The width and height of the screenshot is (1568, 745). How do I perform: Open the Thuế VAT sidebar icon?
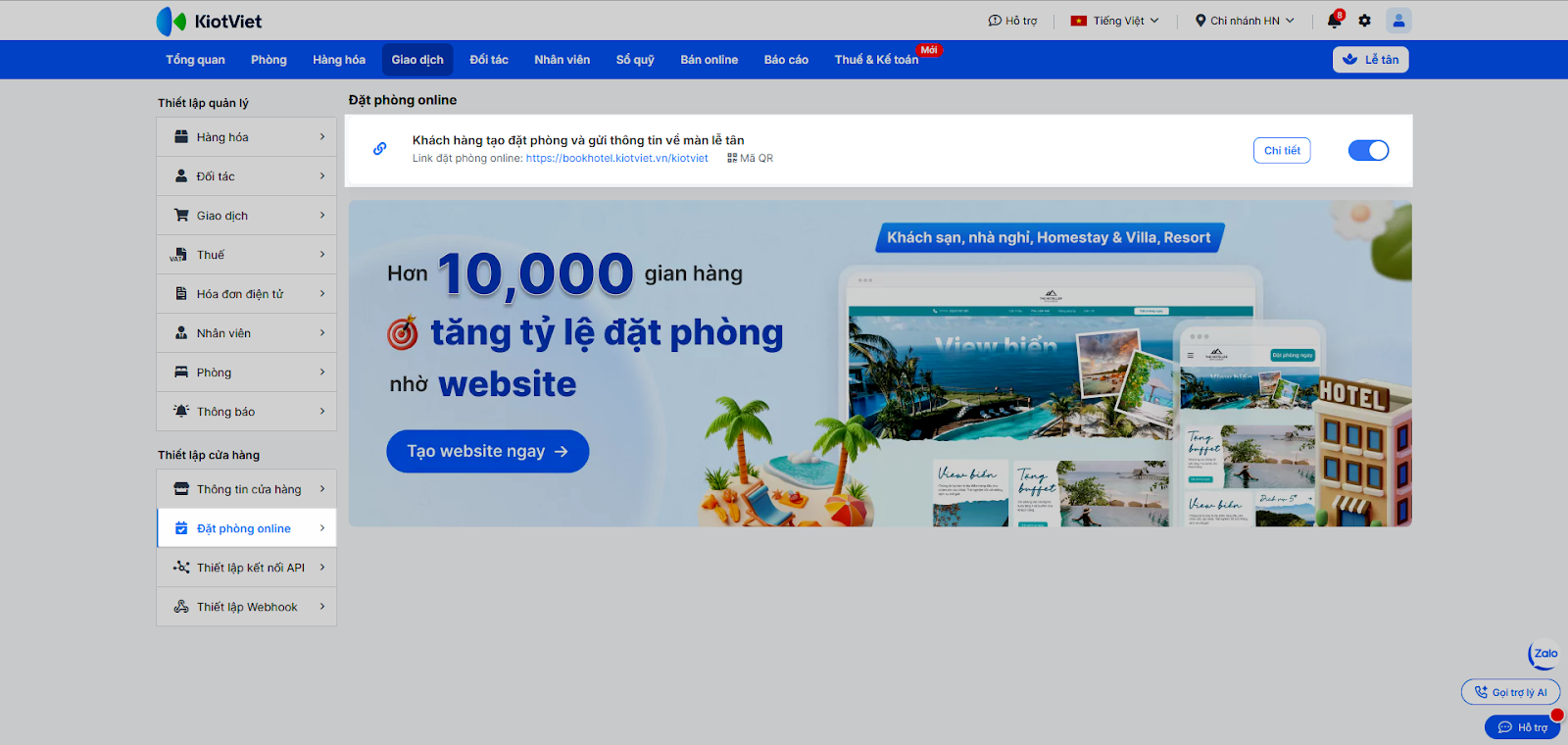(178, 255)
